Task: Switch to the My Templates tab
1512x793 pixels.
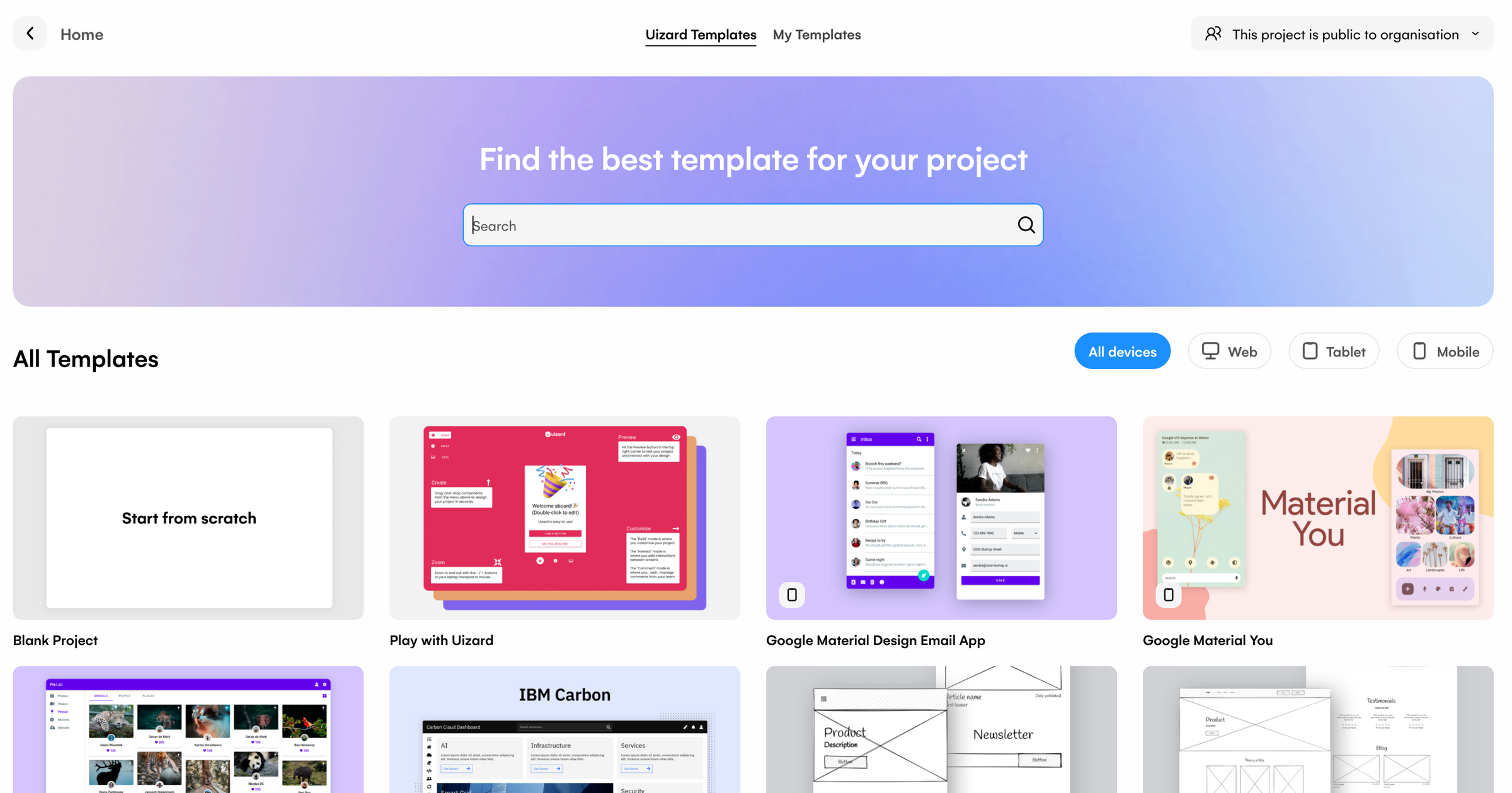Action: click(817, 34)
